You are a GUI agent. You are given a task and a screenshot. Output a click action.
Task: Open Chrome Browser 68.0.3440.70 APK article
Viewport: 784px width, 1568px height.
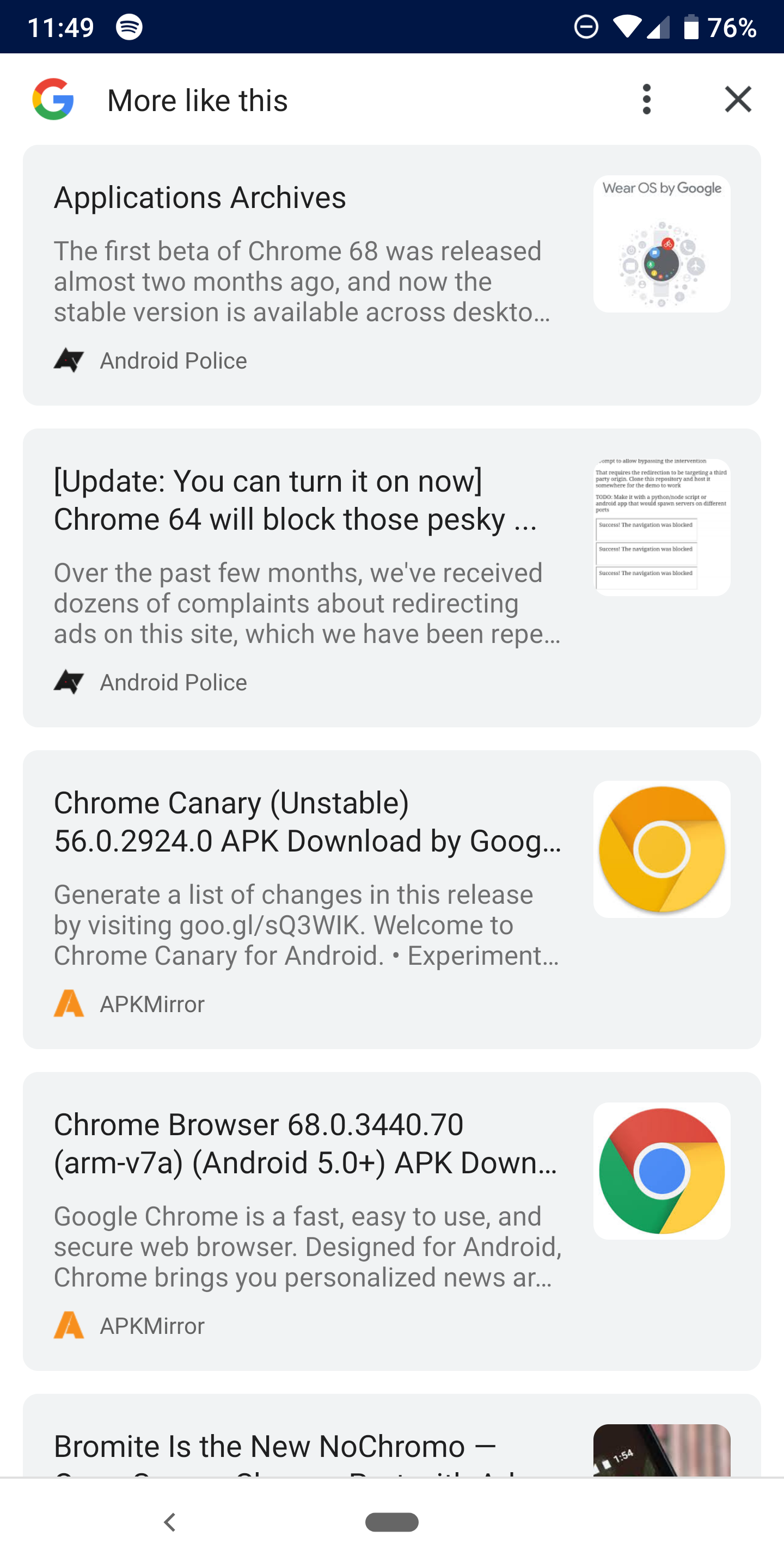(305, 1144)
